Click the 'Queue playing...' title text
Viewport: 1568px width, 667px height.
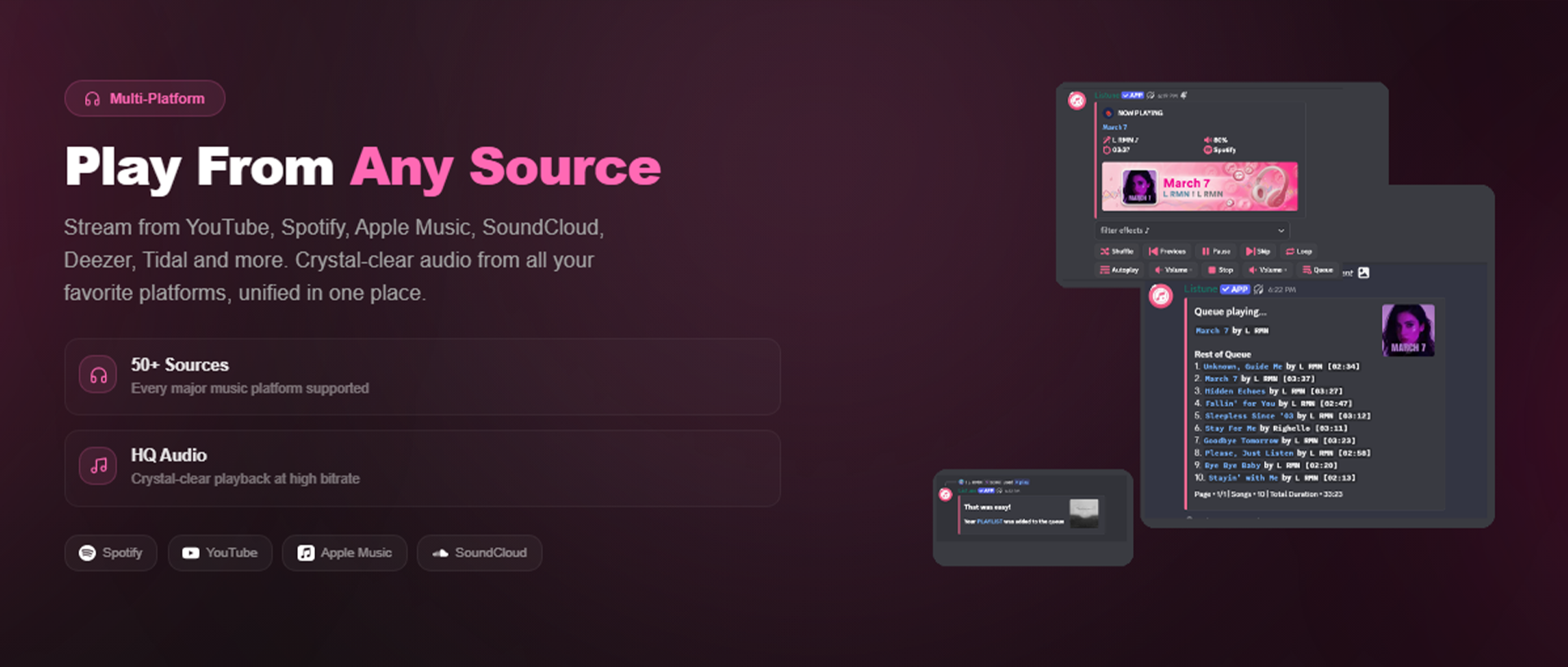pyautogui.click(x=1230, y=312)
